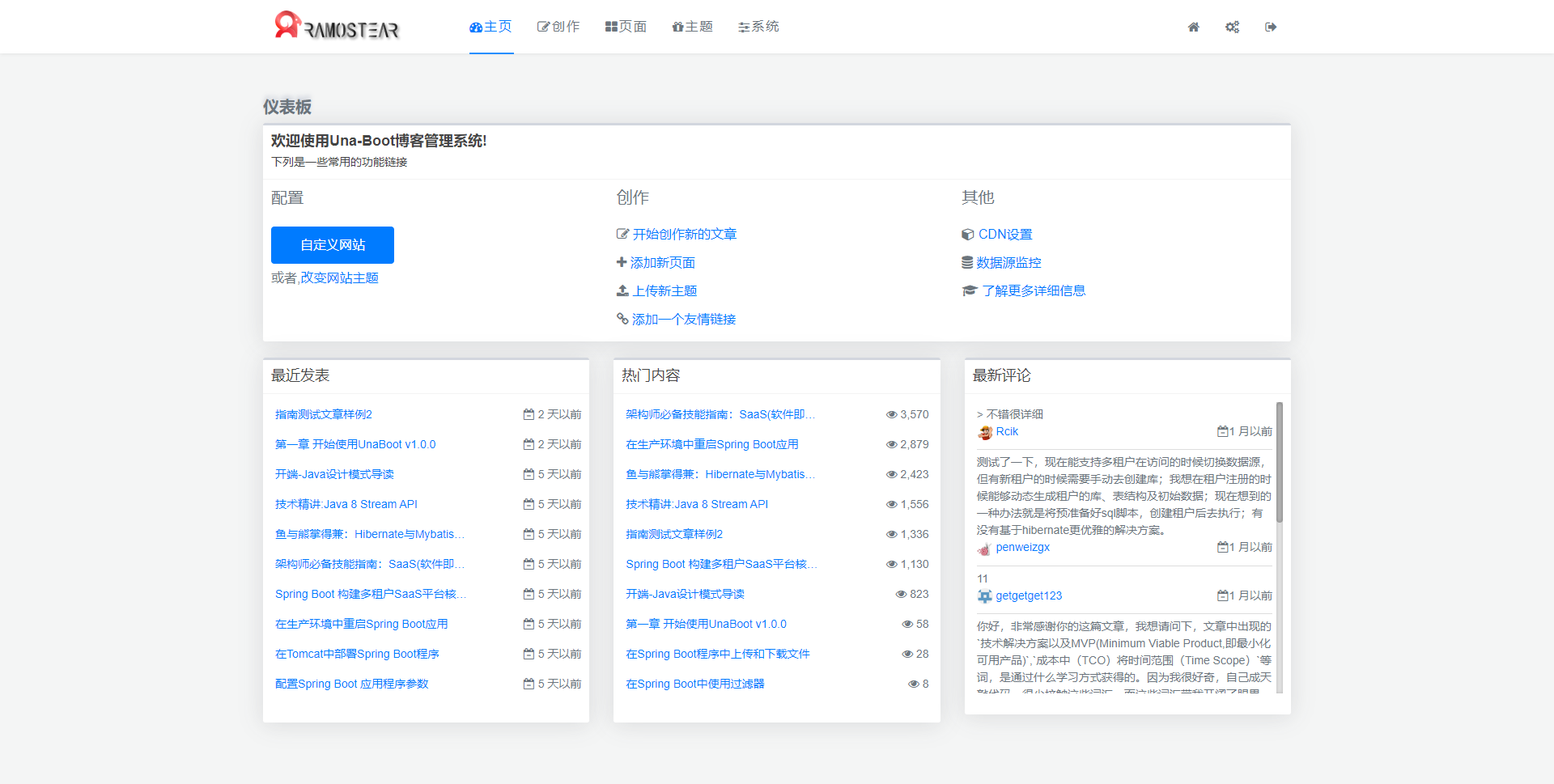
Task: Click penweizgx's avatar icon
Action: (x=984, y=549)
